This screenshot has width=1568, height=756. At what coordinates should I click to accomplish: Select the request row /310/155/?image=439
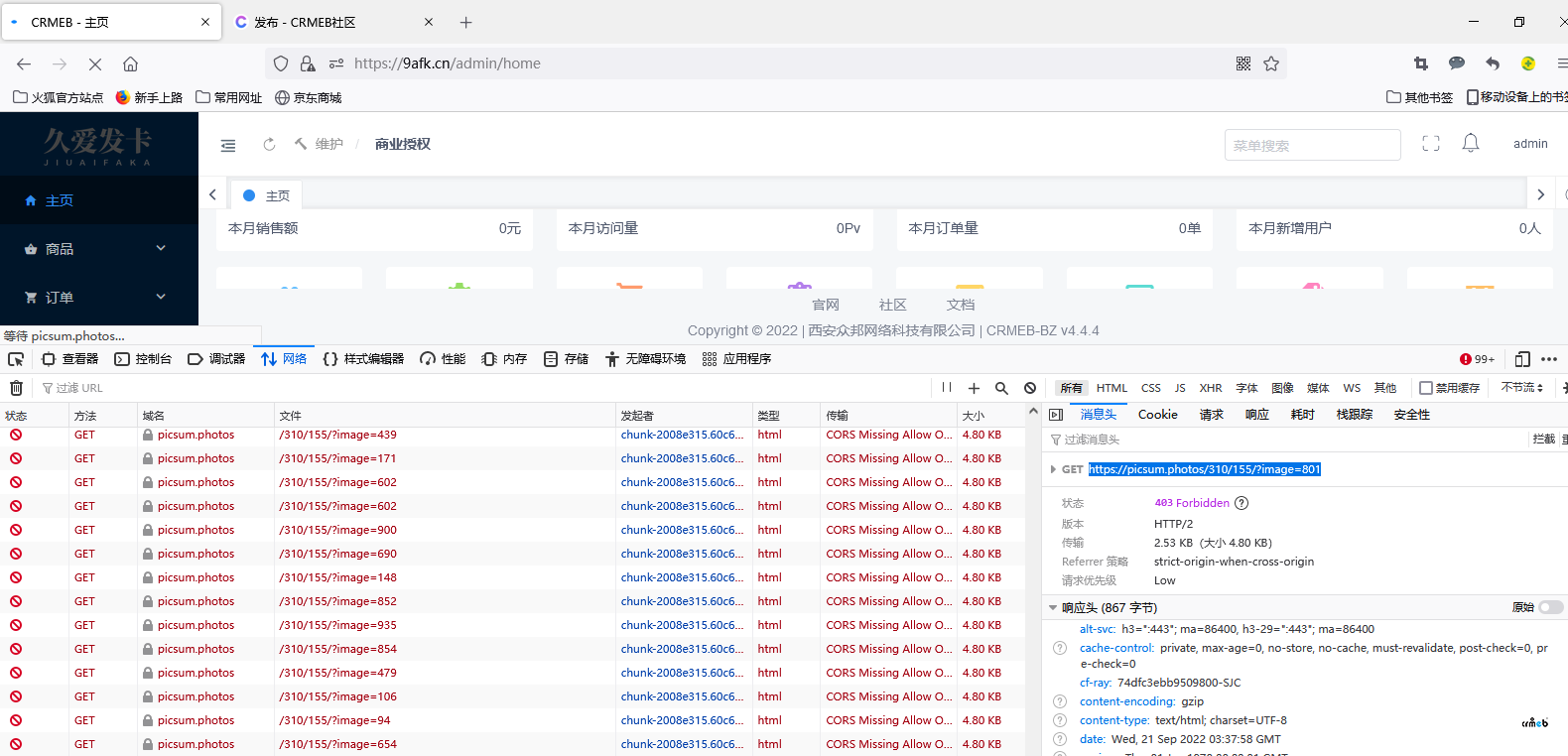coord(512,435)
